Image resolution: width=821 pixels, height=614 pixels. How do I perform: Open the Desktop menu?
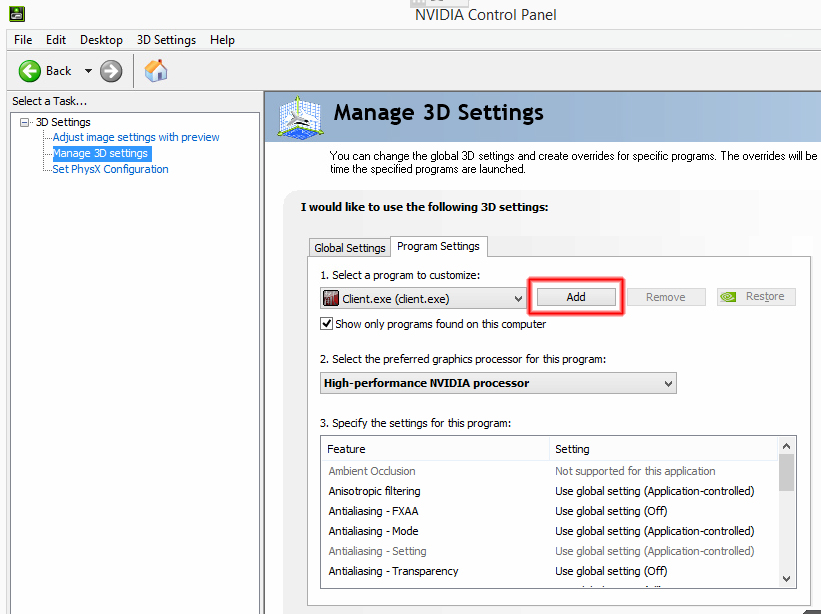tap(101, 40)
